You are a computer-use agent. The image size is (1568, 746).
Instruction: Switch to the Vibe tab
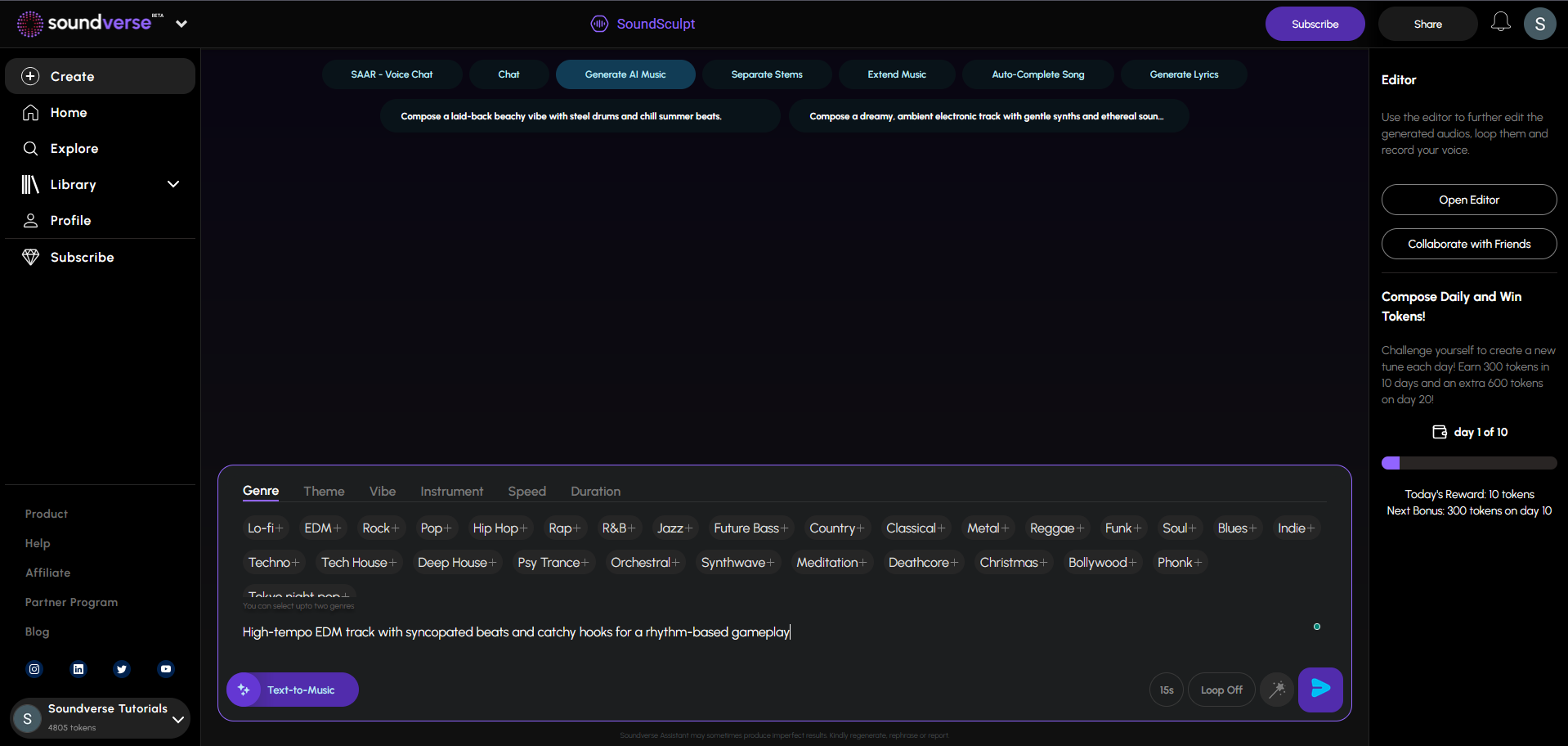(x=383, y=491)
